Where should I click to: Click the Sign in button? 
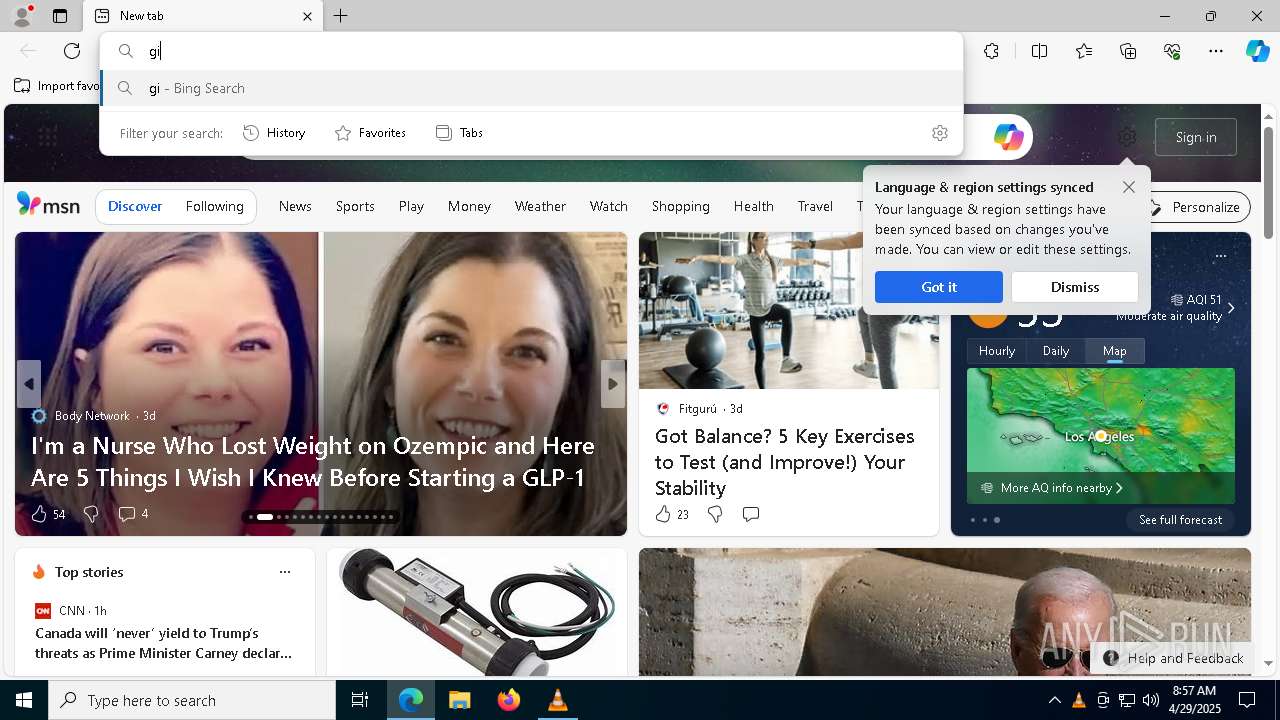click(x=1196, y=137)
